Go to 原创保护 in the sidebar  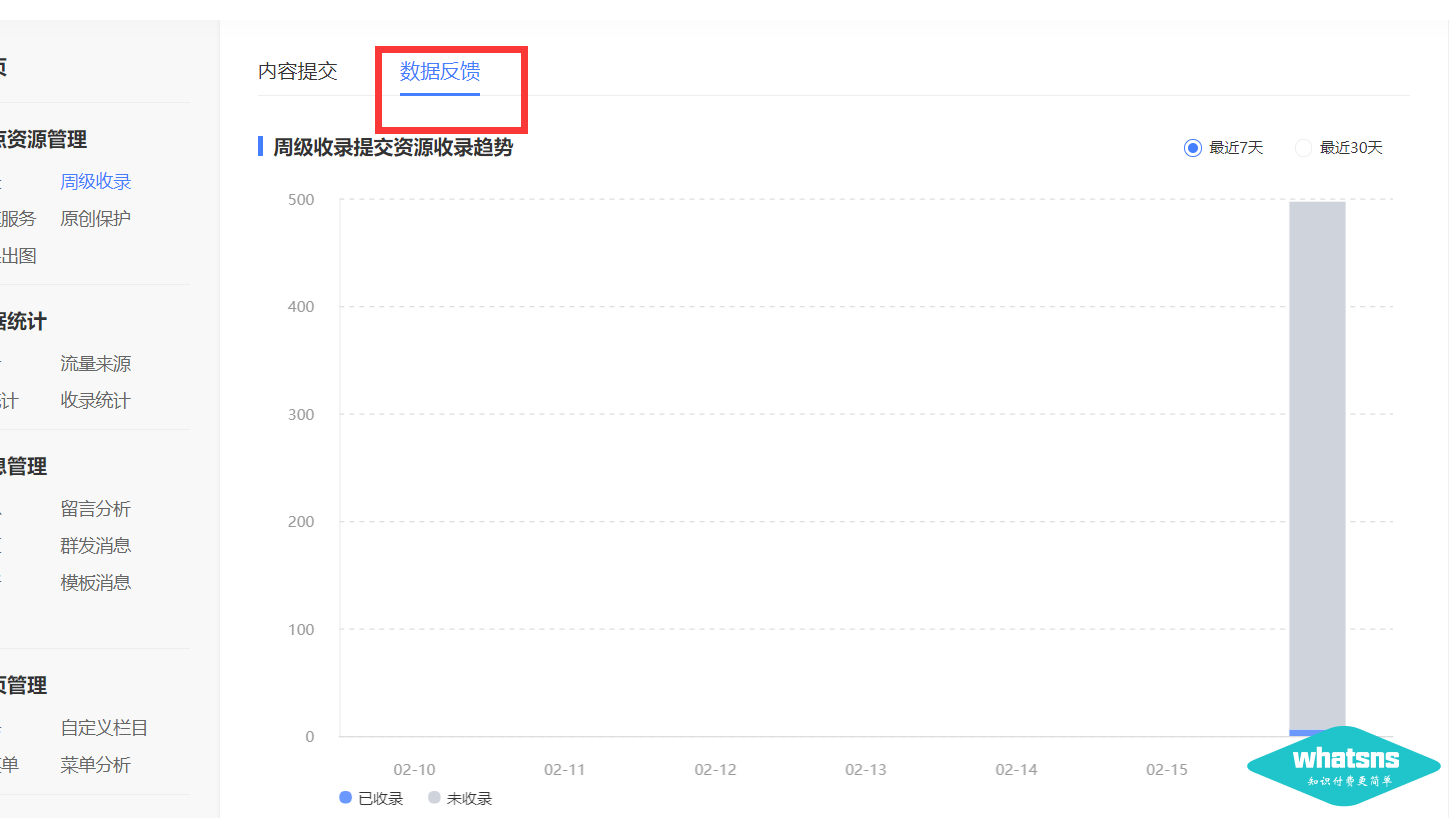point(96,219)
